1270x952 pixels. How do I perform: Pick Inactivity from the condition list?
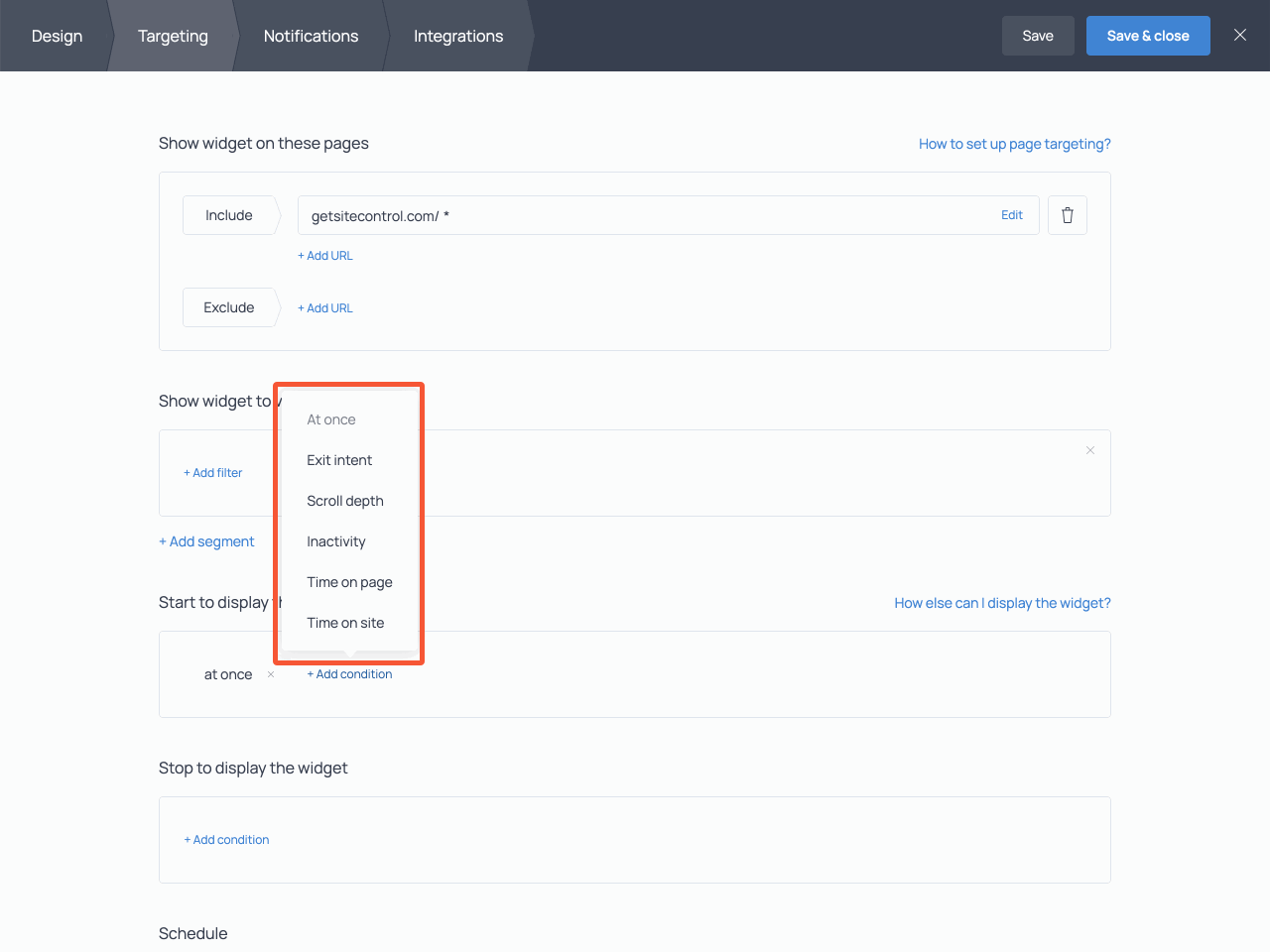(335, 541)
